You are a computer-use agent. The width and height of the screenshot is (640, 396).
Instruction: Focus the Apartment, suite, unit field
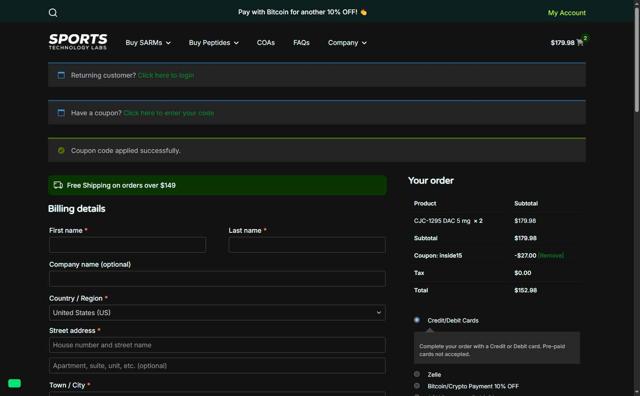click(x=217, y=366)
